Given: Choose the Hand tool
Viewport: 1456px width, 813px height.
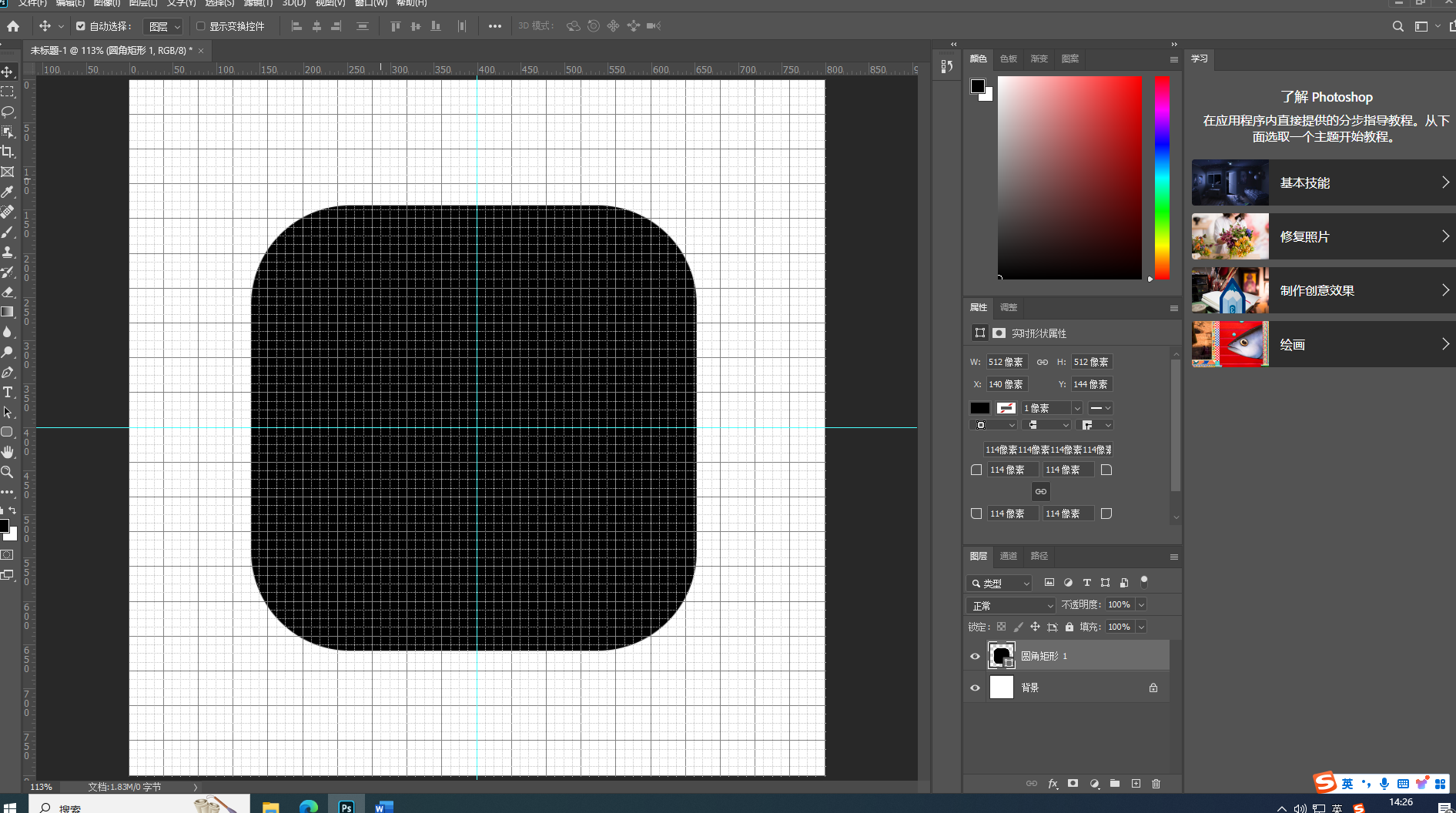Looking at the screenshot, I should tap(8, 452).
